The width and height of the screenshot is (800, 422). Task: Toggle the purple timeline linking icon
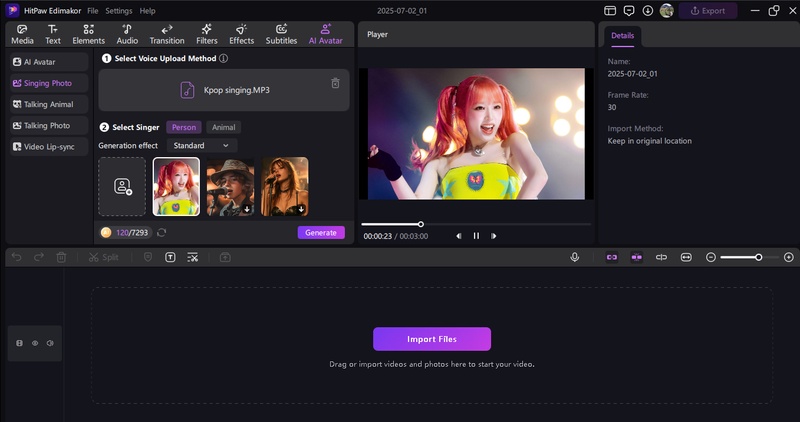click(637, 257)
